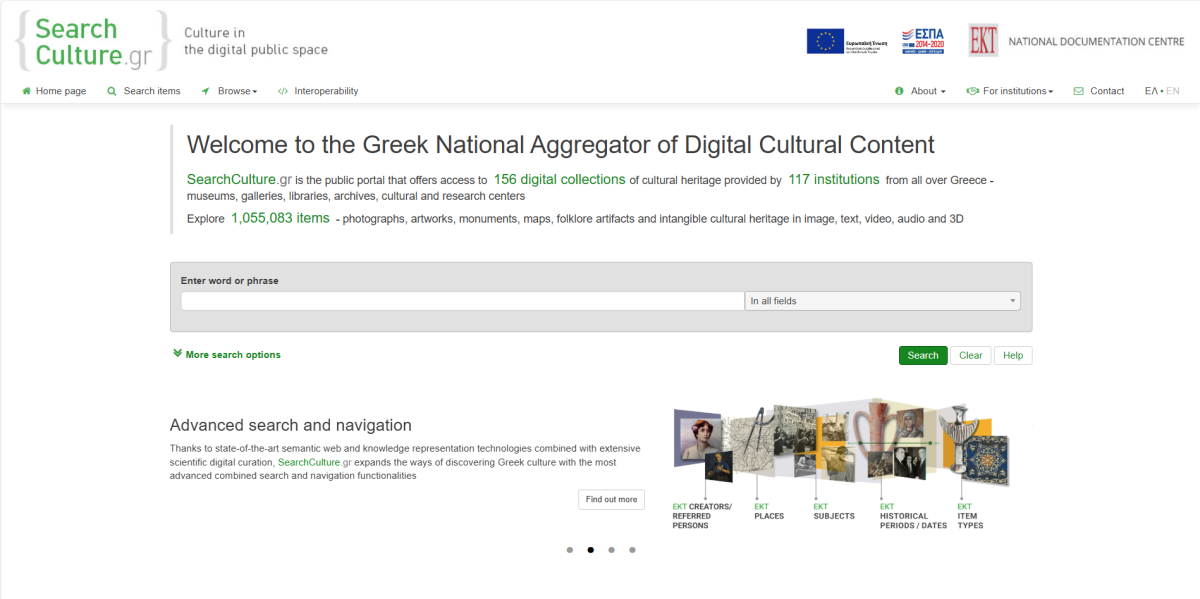Select the fourth carousel slide dot
This screenshot has height=599, width=1200.
632,550
